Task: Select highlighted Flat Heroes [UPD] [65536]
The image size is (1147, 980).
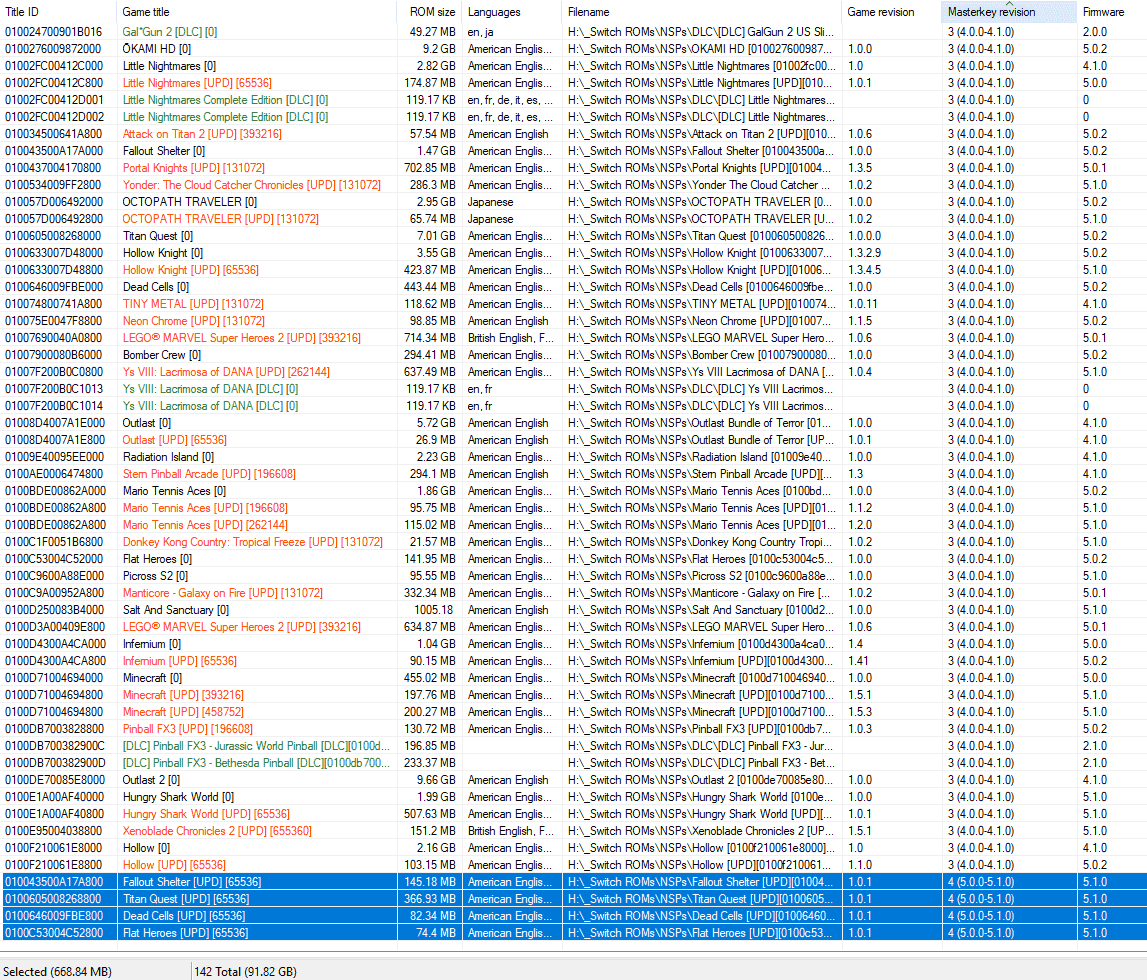Action: click(x=185, y=933)
